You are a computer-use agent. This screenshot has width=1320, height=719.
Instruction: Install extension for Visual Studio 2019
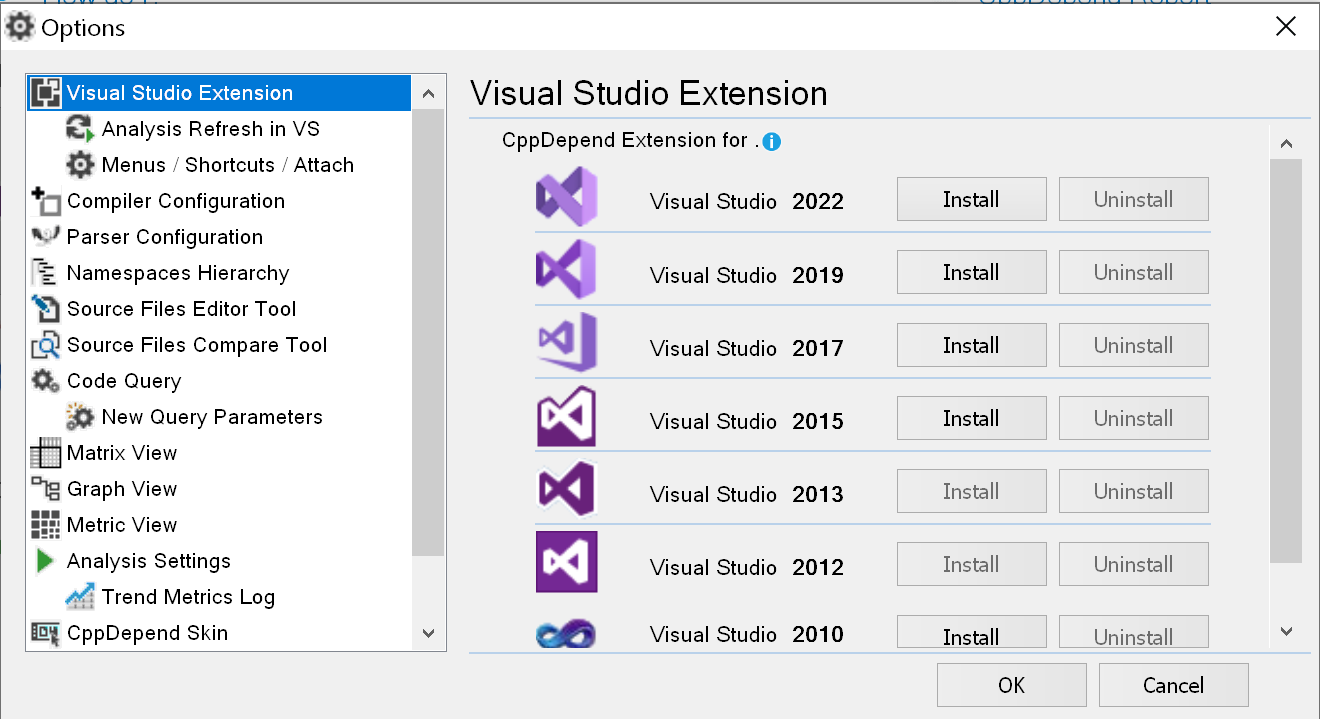[x=971, y=272]
